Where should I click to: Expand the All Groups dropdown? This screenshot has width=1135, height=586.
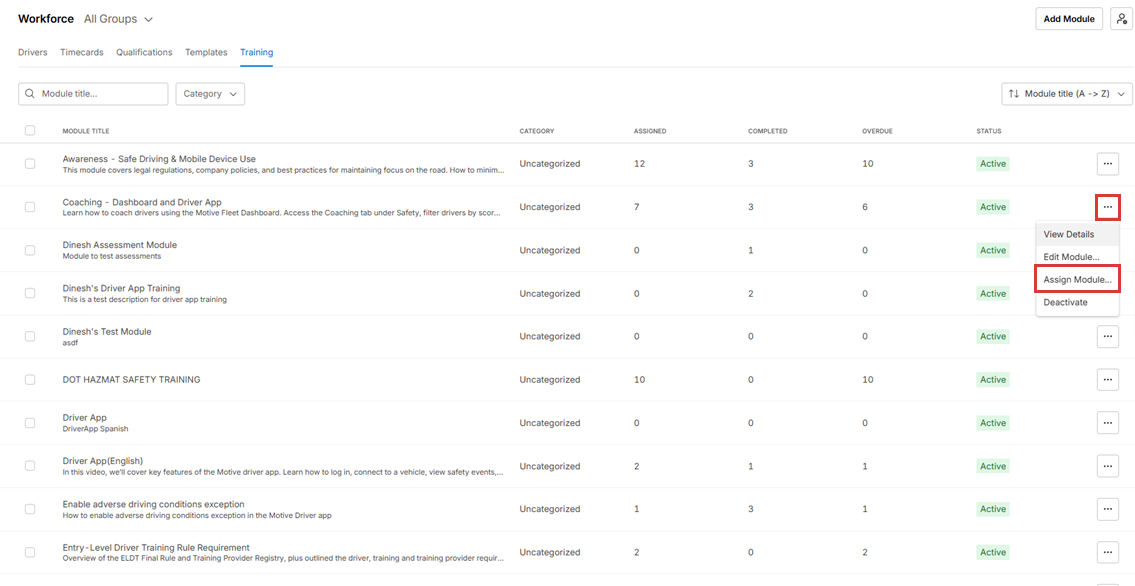118,19
